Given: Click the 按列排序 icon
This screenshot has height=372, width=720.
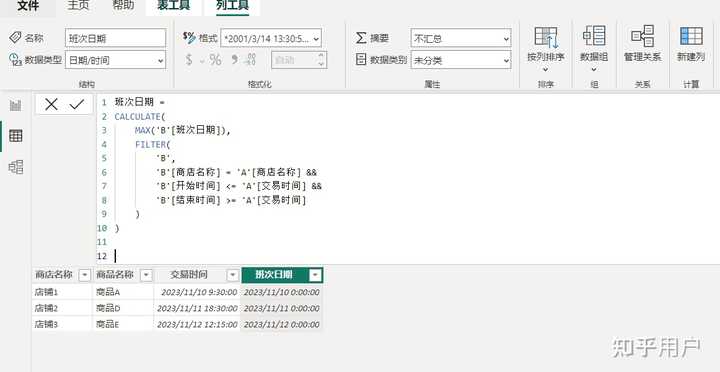Looking at the screenshot, I should coord(546,37).
